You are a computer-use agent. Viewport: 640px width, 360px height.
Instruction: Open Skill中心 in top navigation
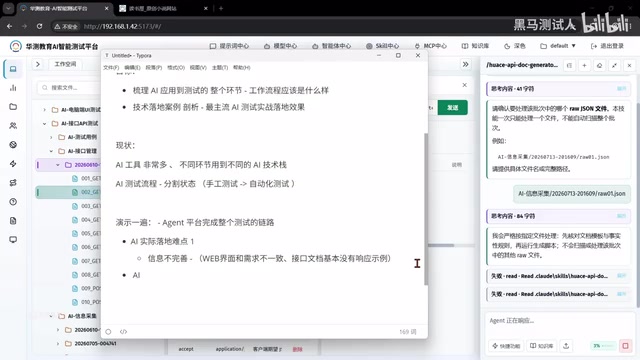click(x=382, y=46)
